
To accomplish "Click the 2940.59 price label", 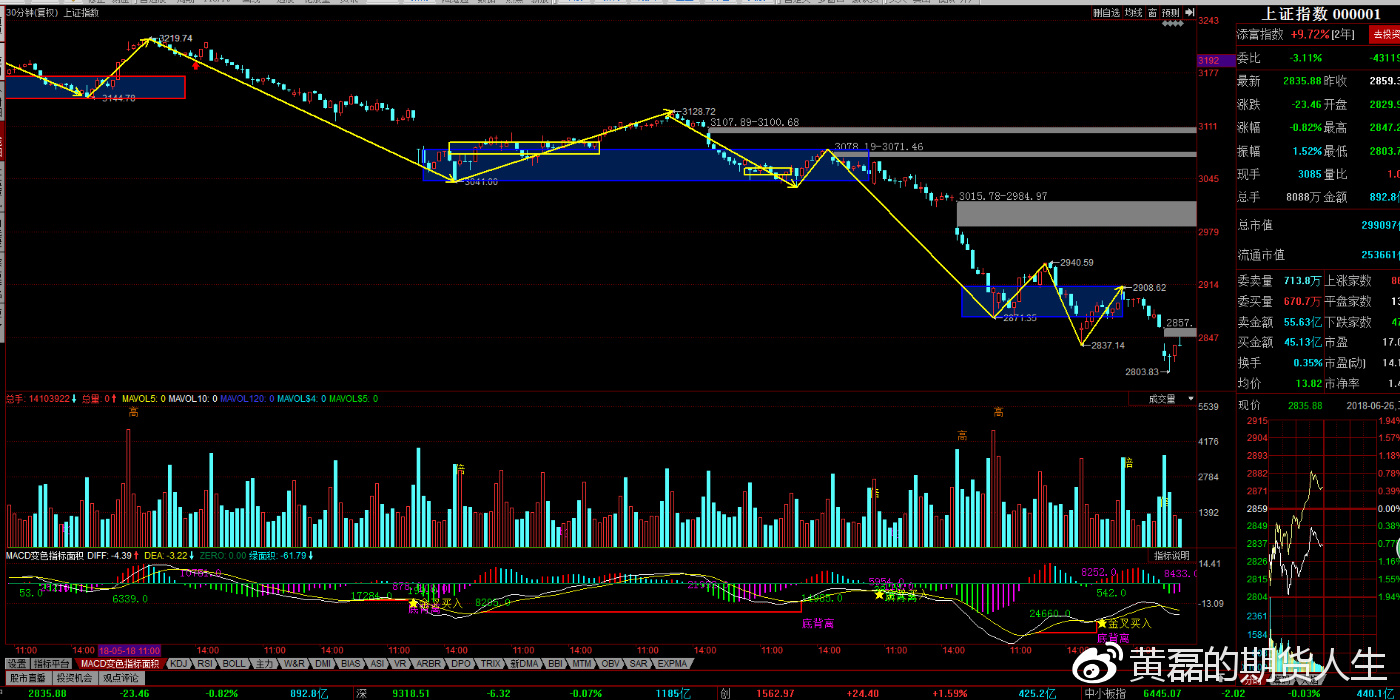I will coord(1077,262).
